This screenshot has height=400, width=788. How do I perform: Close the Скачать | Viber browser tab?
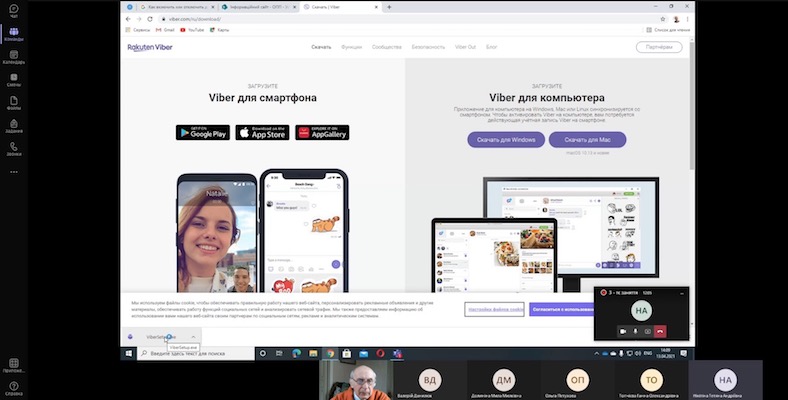375,7
